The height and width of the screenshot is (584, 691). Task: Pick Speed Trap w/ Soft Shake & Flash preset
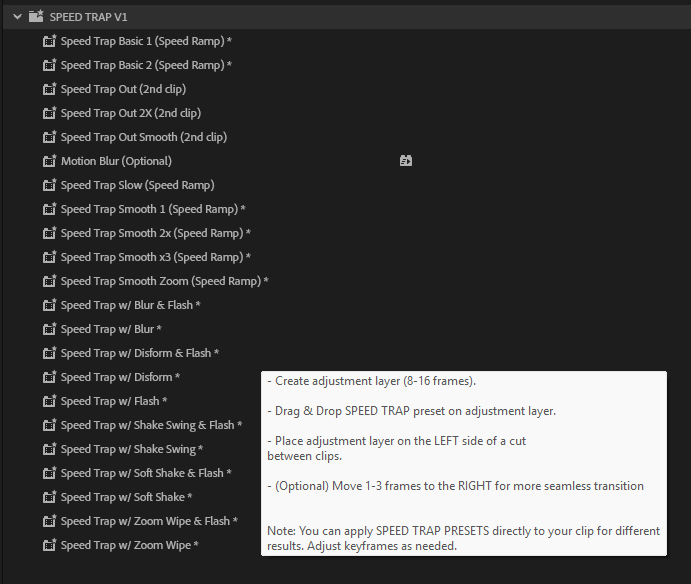(x=146, y=473)
